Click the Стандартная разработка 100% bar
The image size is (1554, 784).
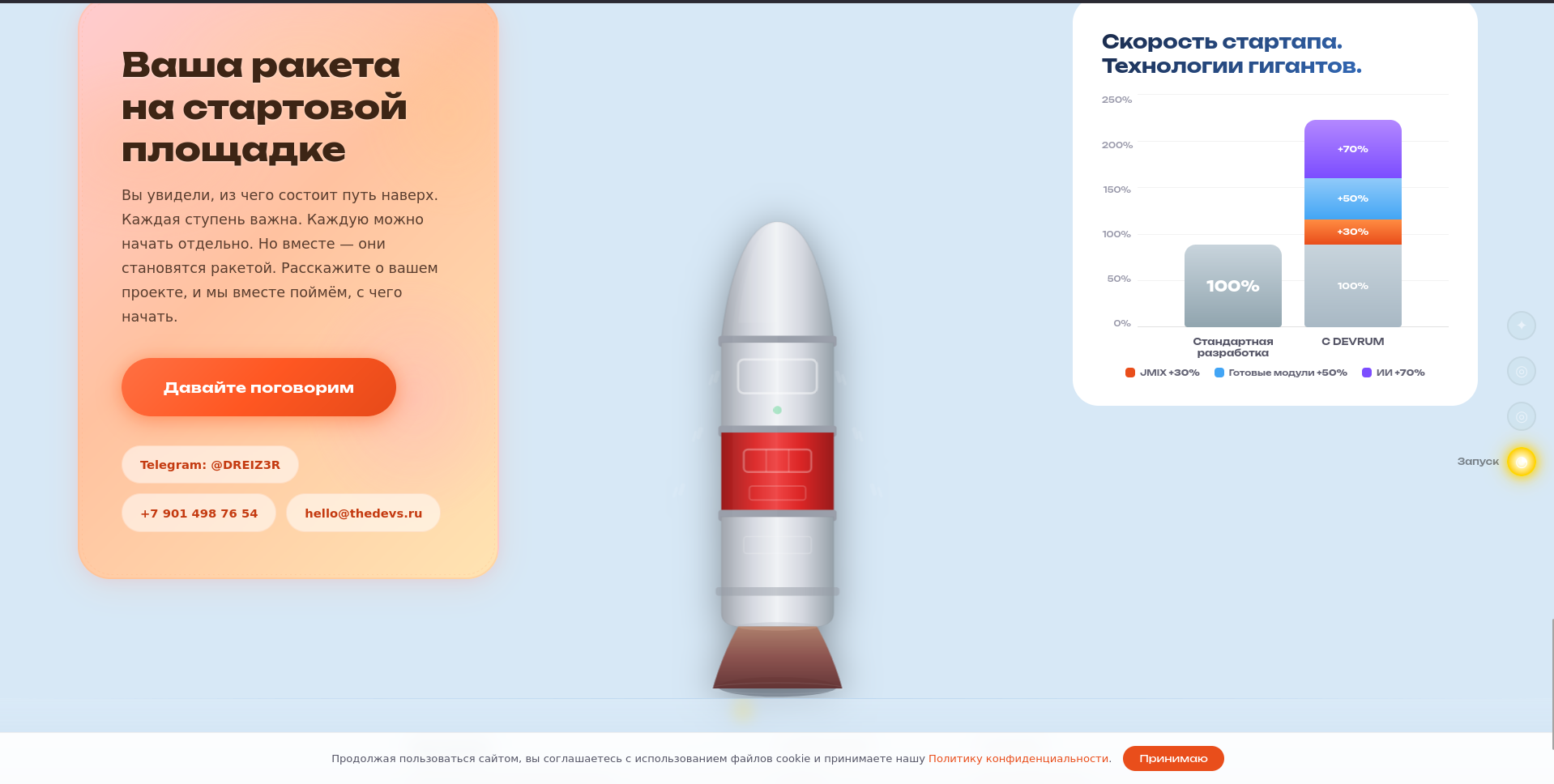click(1232, 286)
